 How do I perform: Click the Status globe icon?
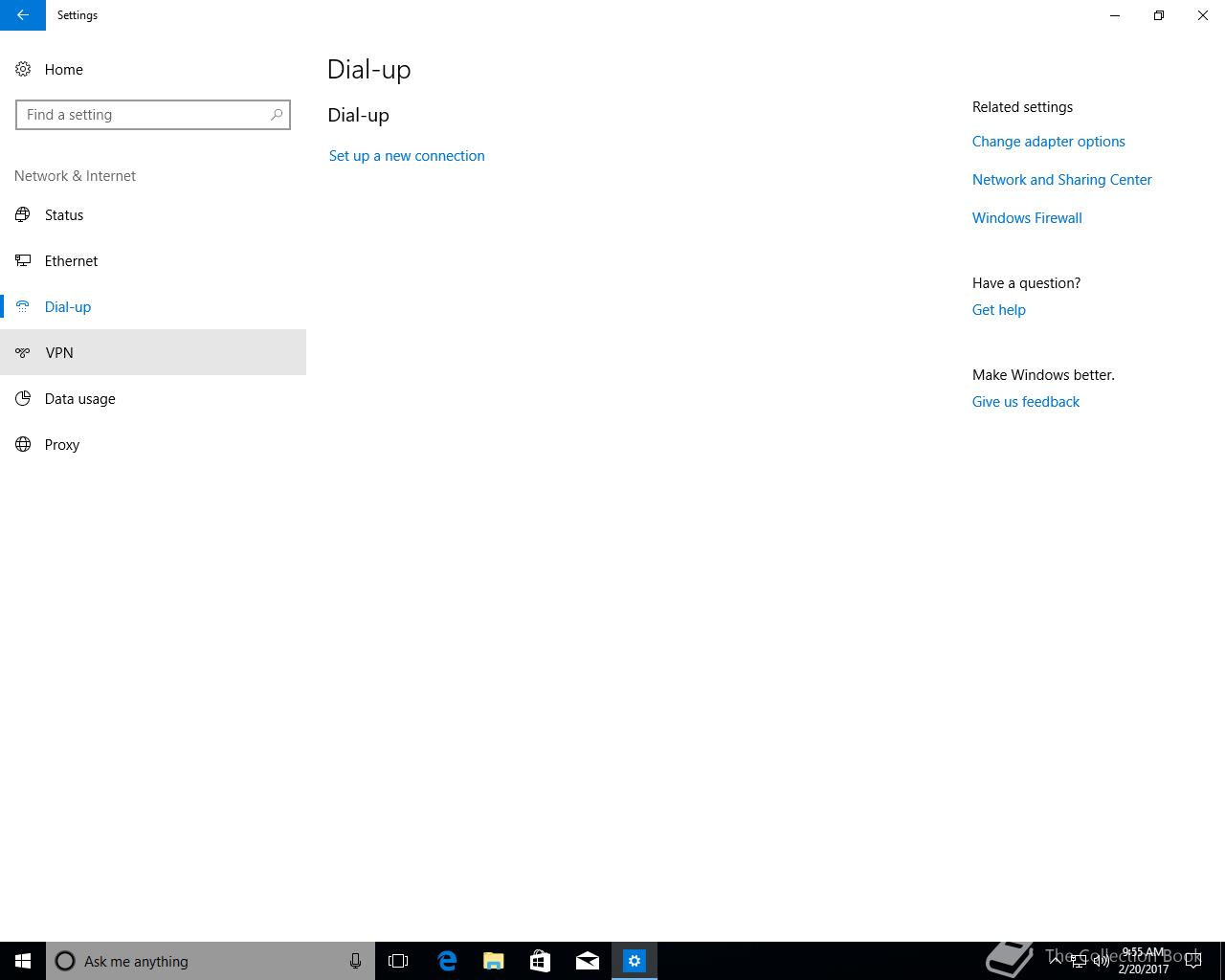click(23, 215)
